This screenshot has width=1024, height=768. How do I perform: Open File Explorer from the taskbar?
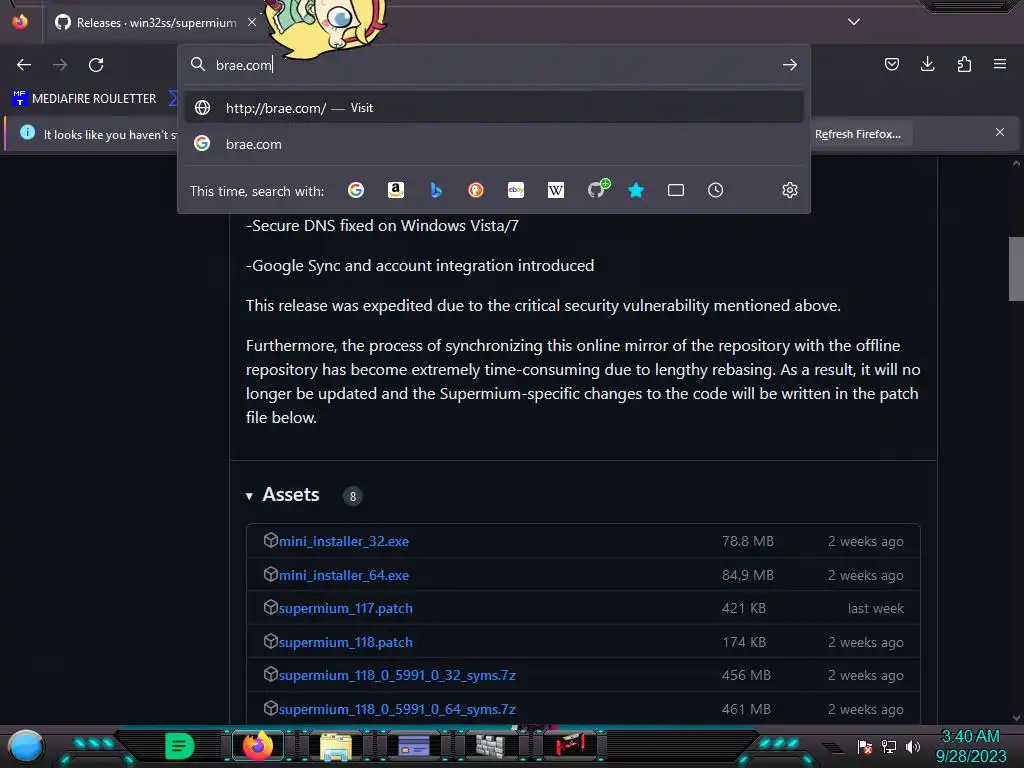336,746
